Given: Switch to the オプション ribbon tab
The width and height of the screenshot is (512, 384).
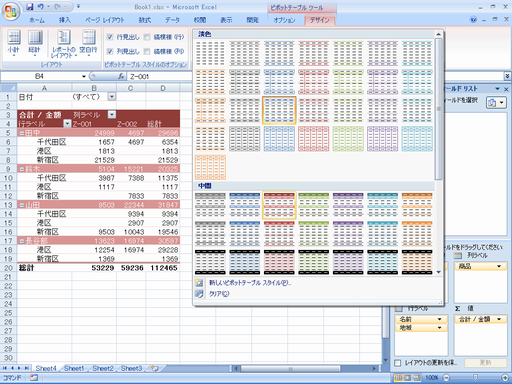Looking at the screenshot, I should (x=284, y=20).
